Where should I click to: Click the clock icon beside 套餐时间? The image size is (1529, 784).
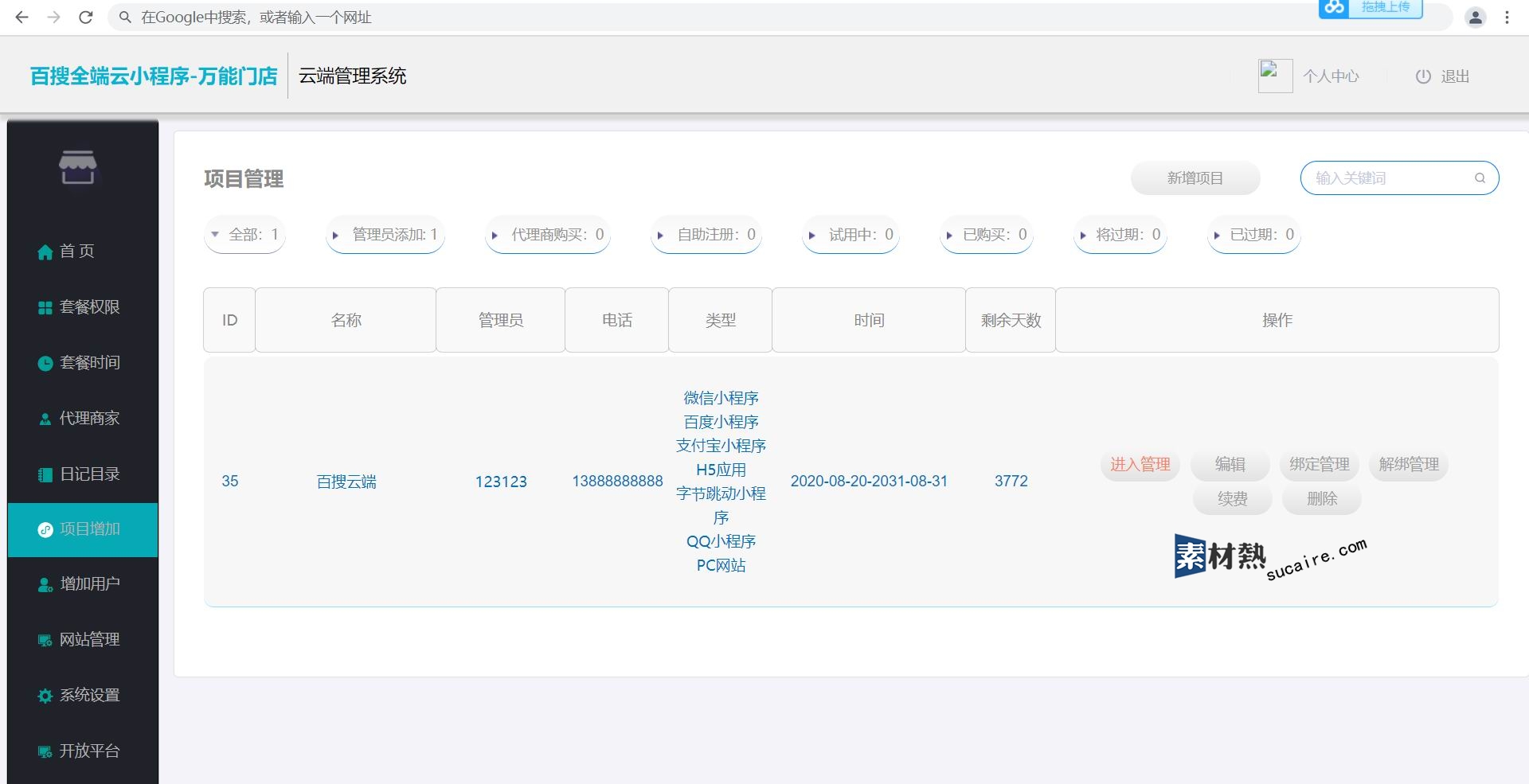pos(45,363)
